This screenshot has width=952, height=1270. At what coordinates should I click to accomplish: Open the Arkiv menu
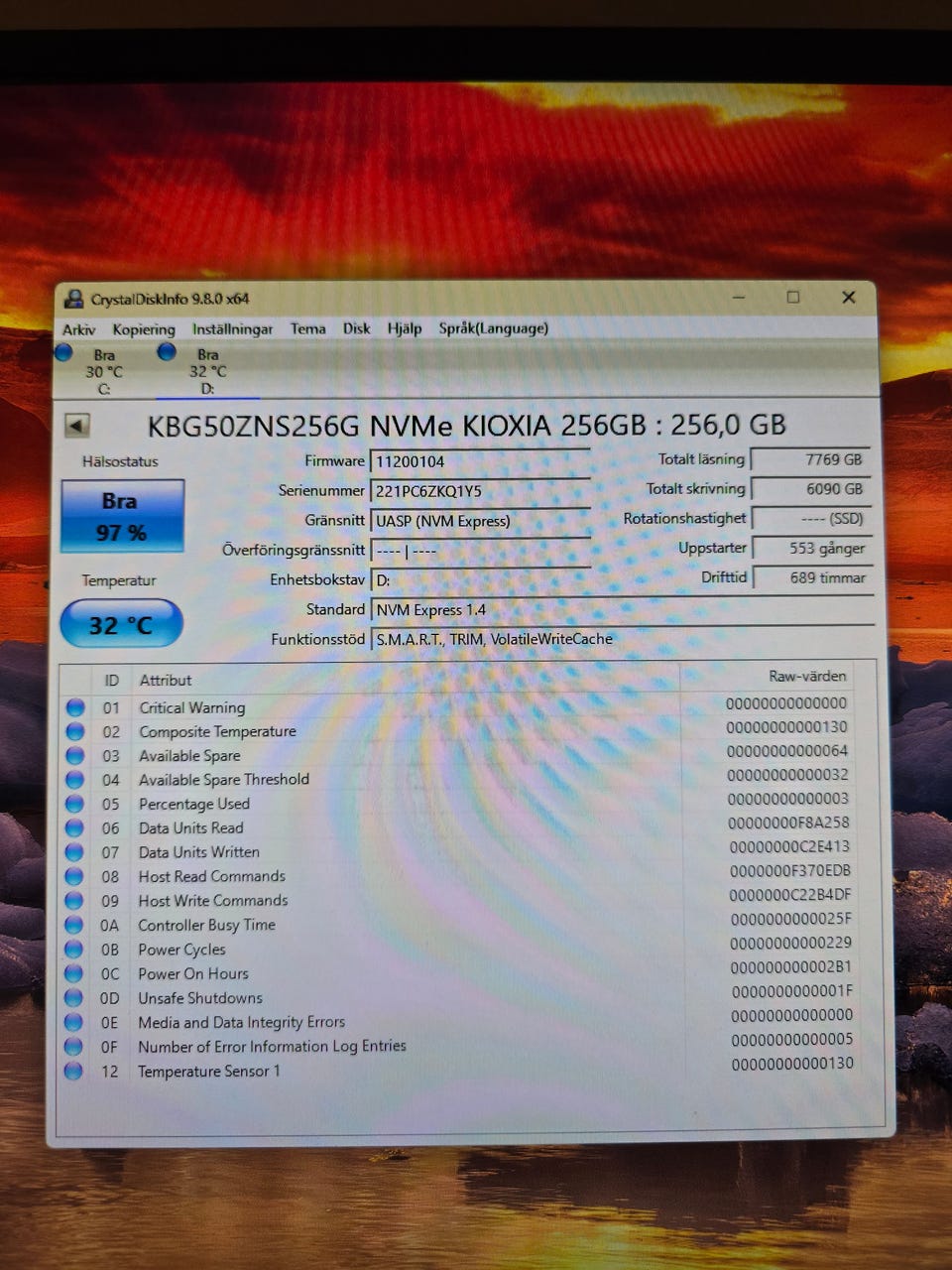pyautogui.click(x=78, y=329)
